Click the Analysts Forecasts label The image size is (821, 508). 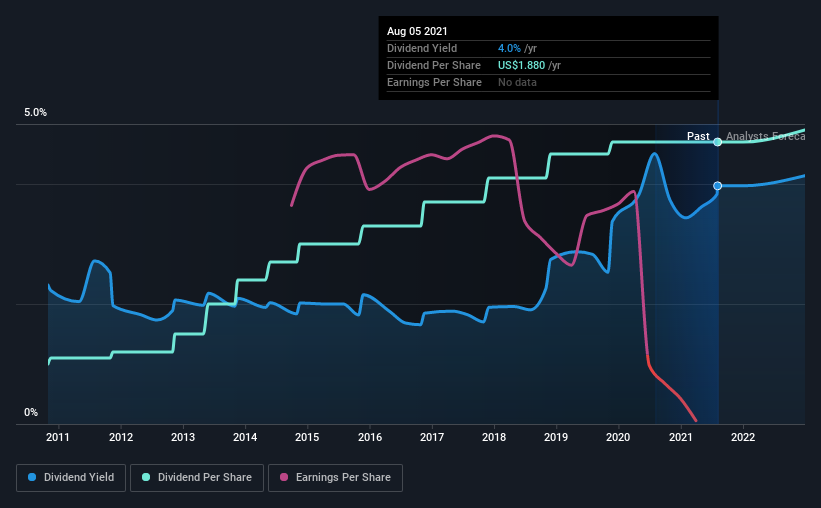pyautogui.click(x=765, y=136)
